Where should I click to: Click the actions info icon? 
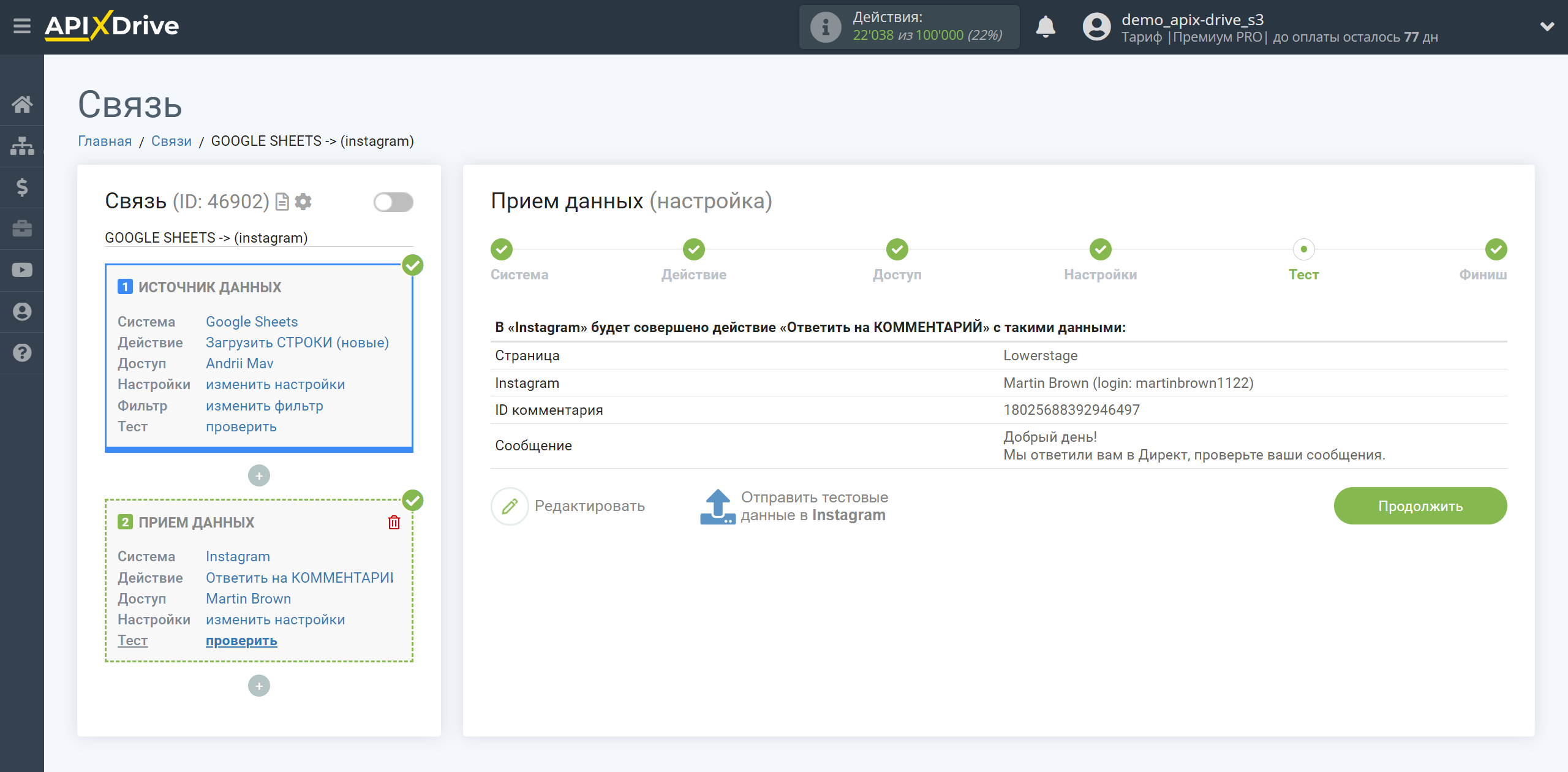[825, 27]
